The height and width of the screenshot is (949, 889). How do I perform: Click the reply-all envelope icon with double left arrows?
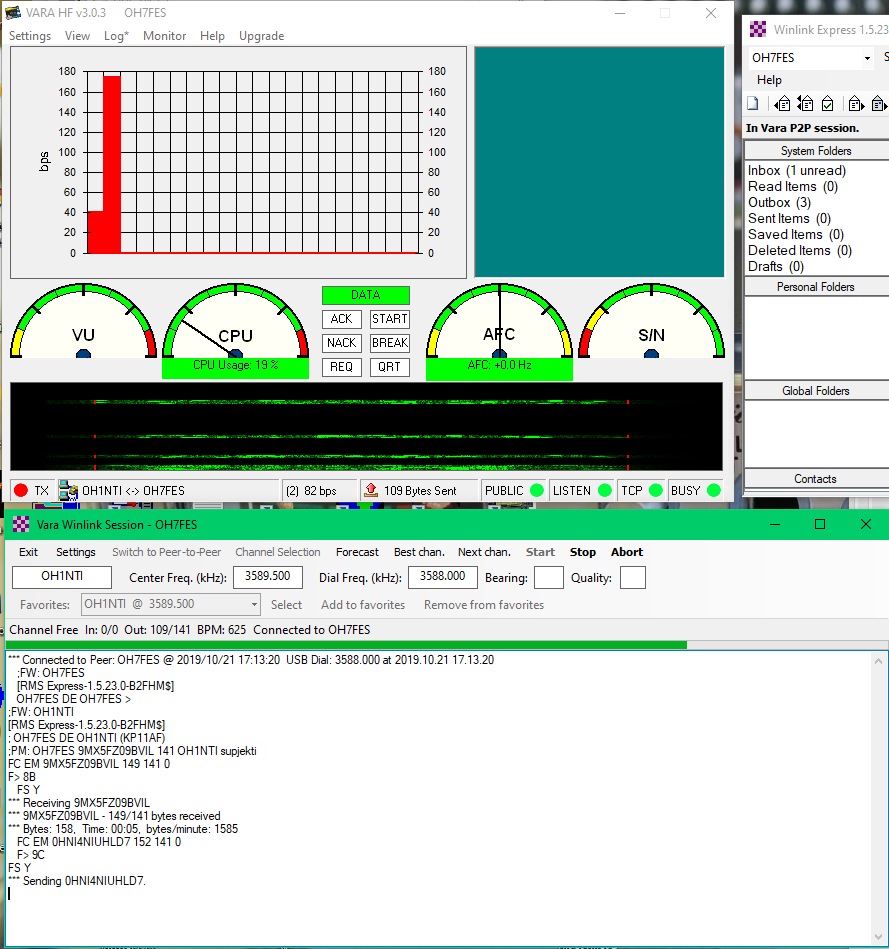(805, 103)
